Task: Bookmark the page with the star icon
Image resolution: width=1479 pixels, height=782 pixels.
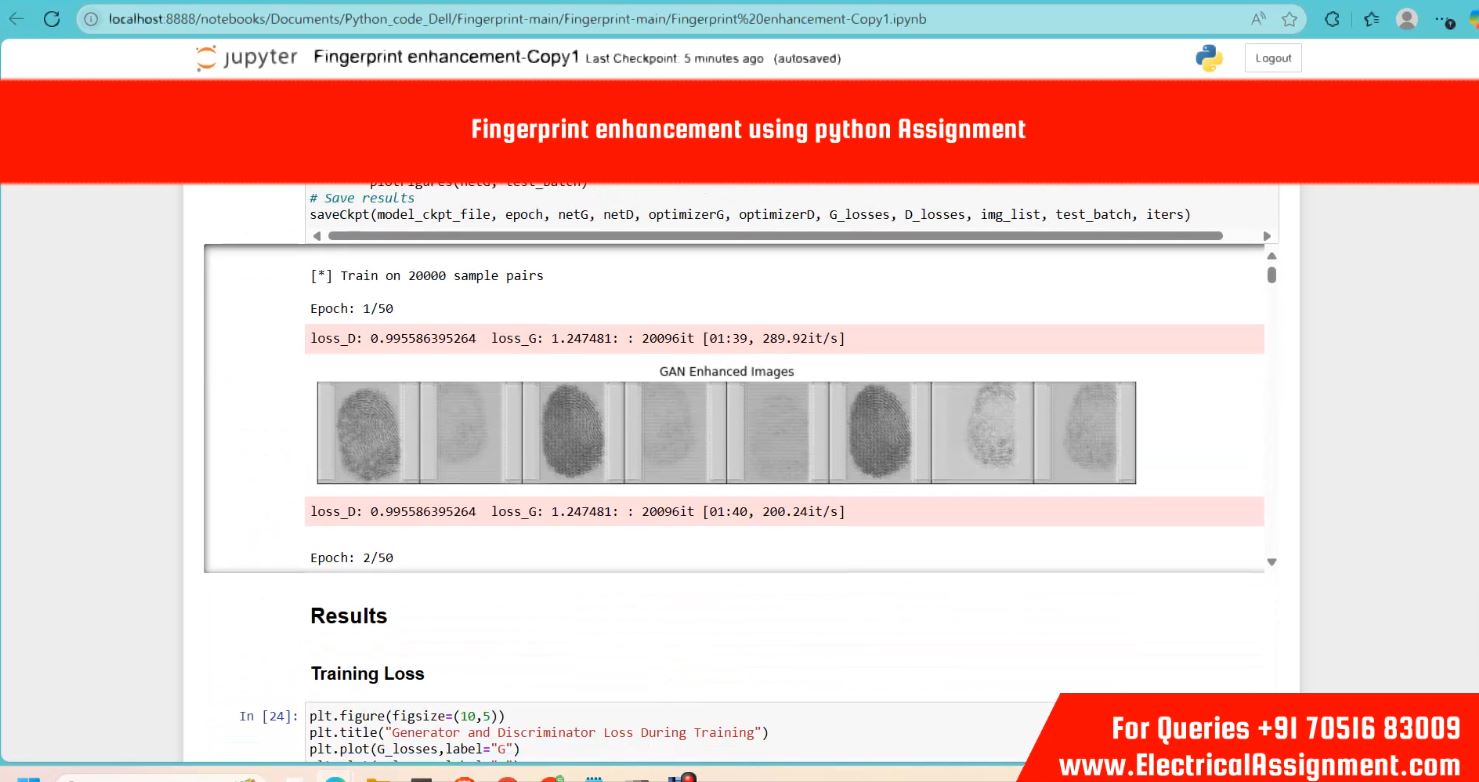Action: pos(1289,19)
